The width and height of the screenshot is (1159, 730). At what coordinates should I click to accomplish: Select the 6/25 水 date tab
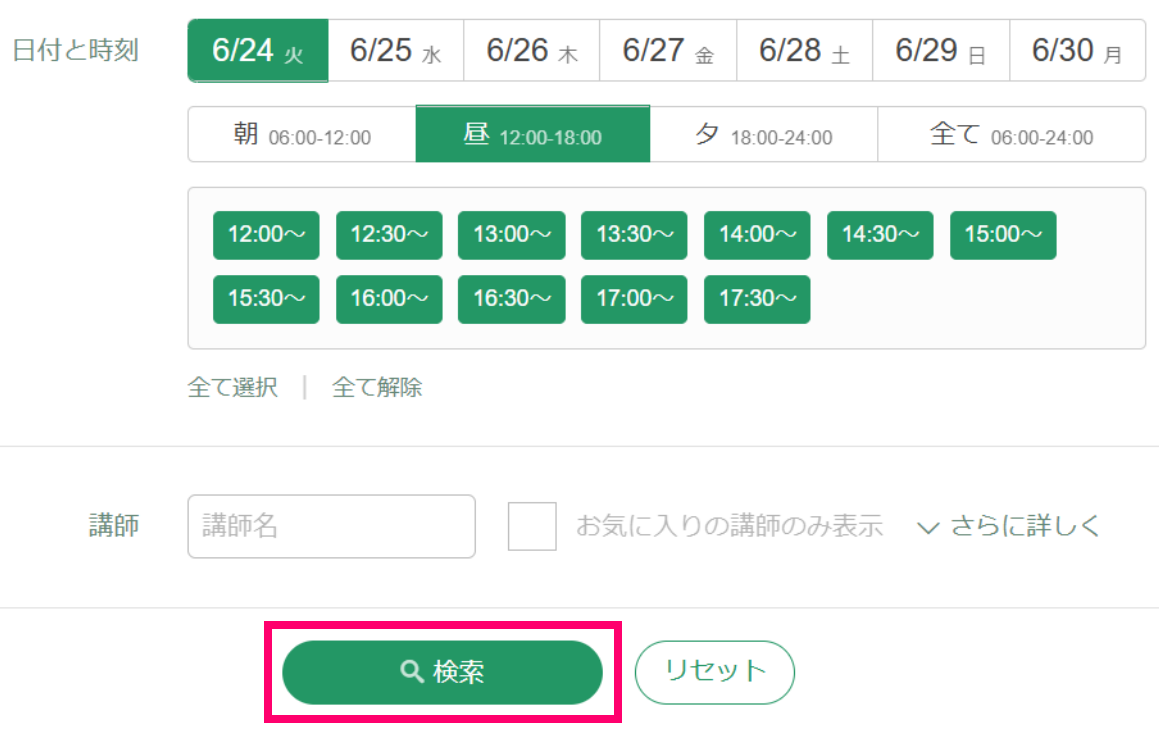(x=394, y=50)
